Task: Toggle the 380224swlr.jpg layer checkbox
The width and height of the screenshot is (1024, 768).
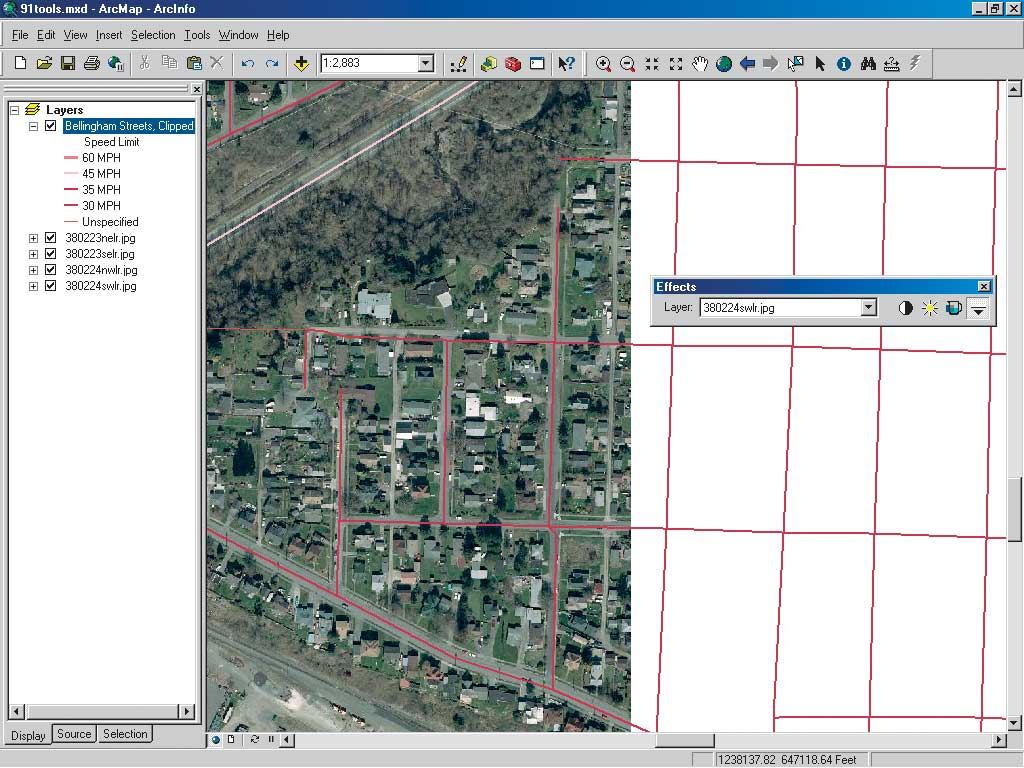Action: pos(50,286)
